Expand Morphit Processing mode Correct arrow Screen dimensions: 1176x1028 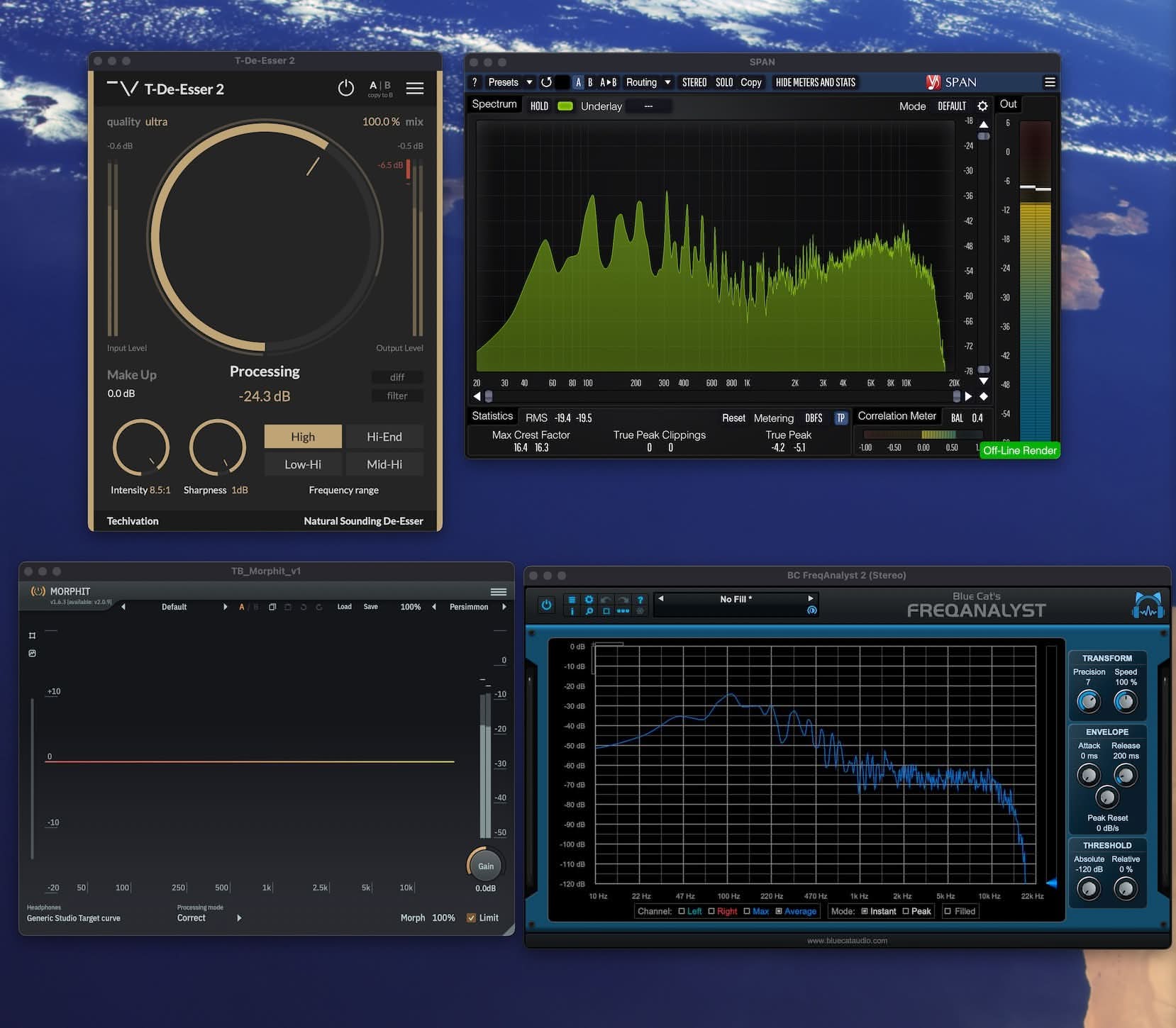[x=239, y=917]
